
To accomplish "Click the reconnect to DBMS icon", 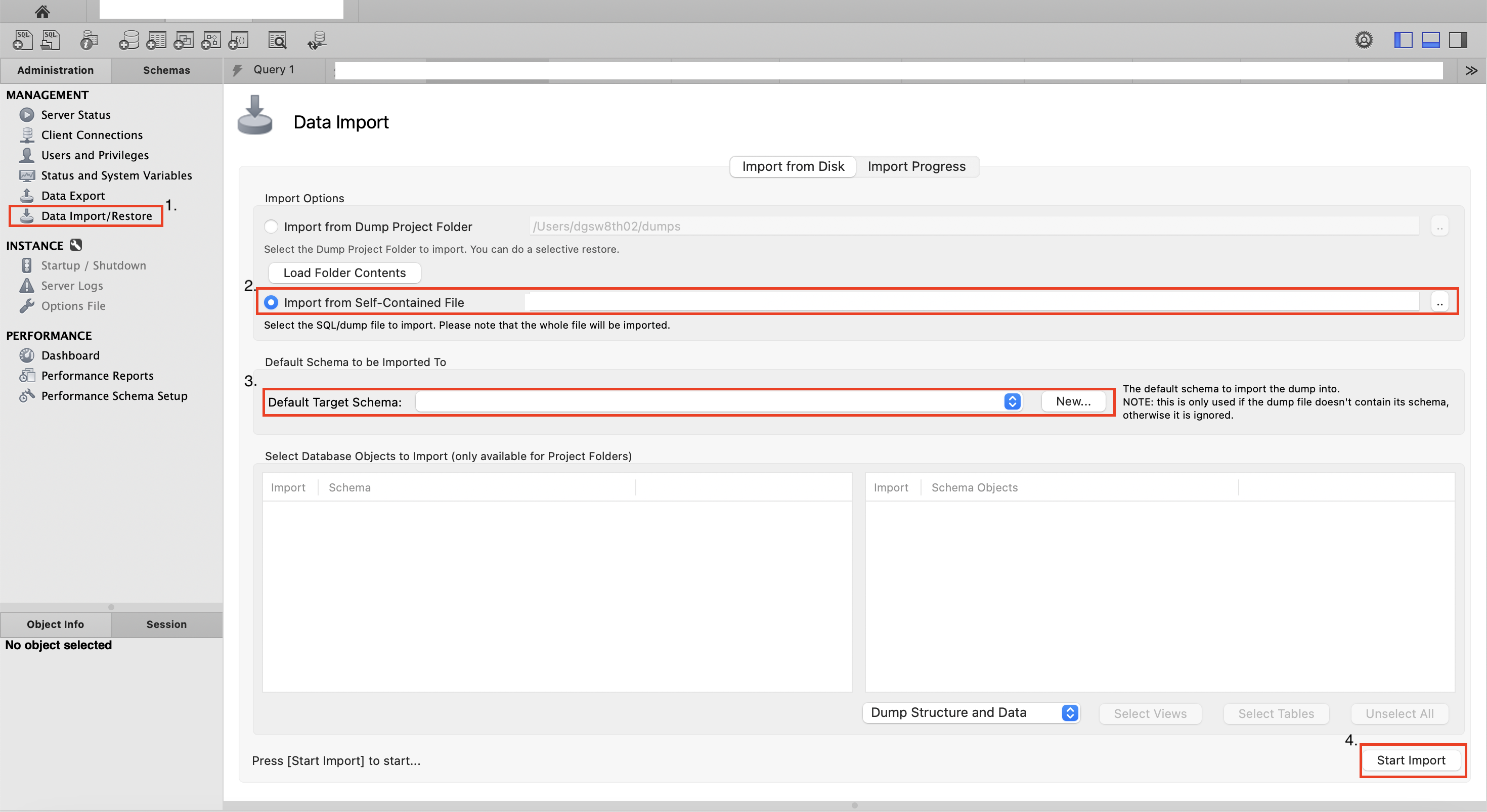I will 317,40.
